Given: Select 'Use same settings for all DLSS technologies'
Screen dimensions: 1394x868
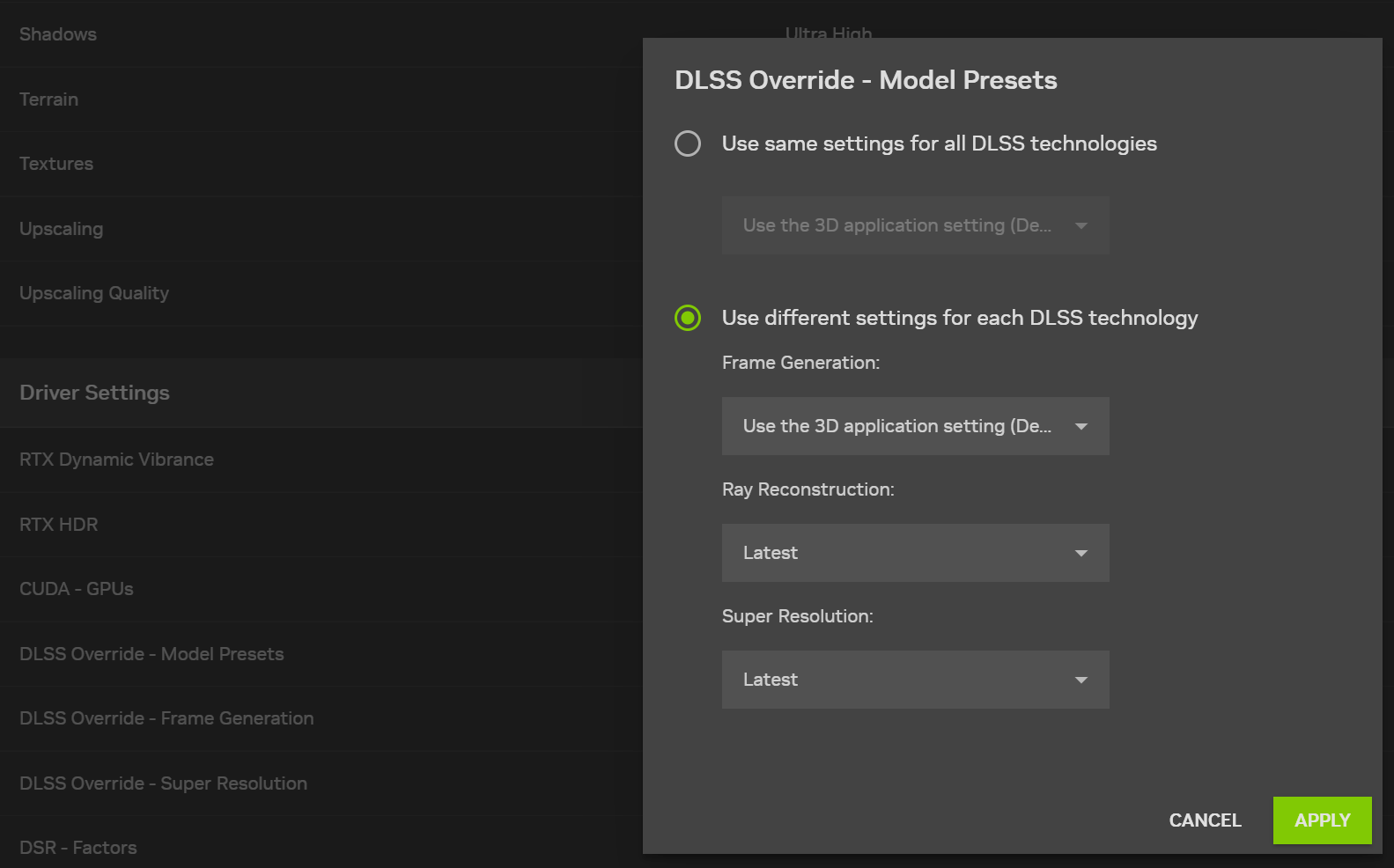Looking at the screenshot, I should pos(688,143).
